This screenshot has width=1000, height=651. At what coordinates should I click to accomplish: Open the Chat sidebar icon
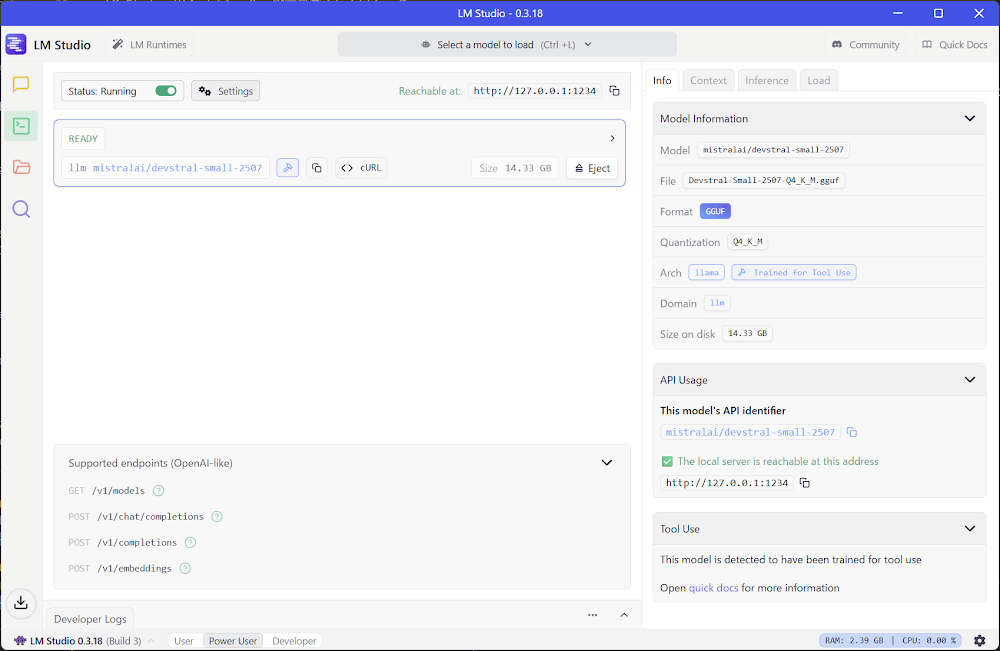pyautogui.click(x=21, y=84)
